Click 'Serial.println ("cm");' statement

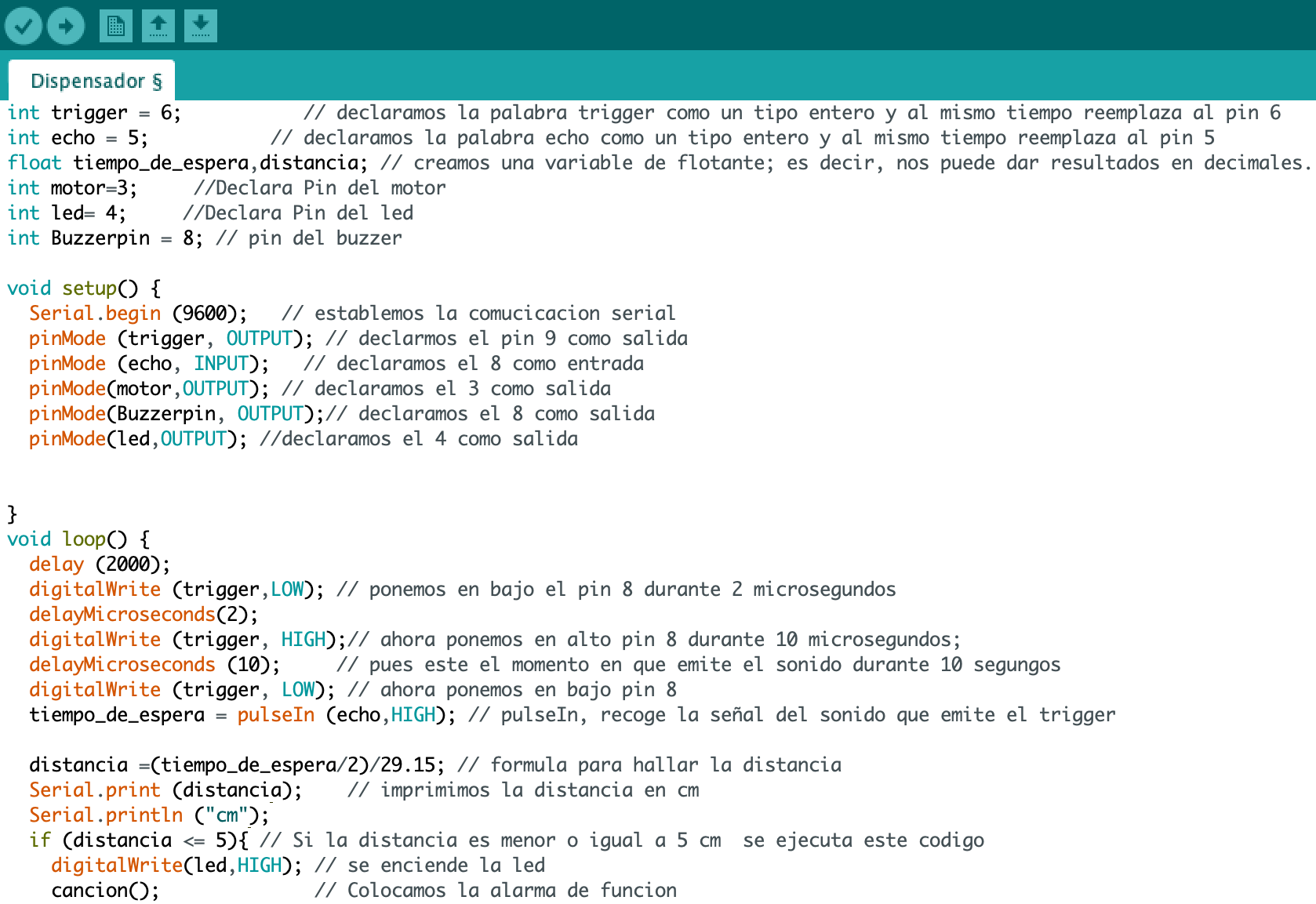(x=149, y=815)
